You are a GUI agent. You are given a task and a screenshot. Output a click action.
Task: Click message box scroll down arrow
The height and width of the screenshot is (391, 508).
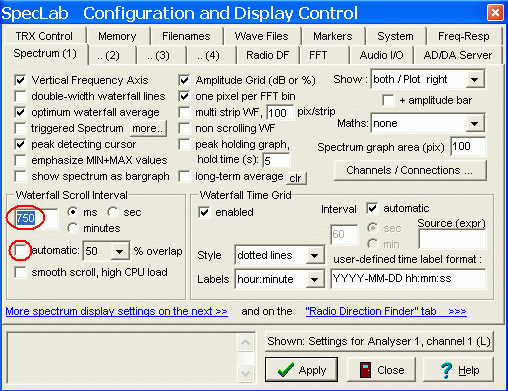pos(246,373)
